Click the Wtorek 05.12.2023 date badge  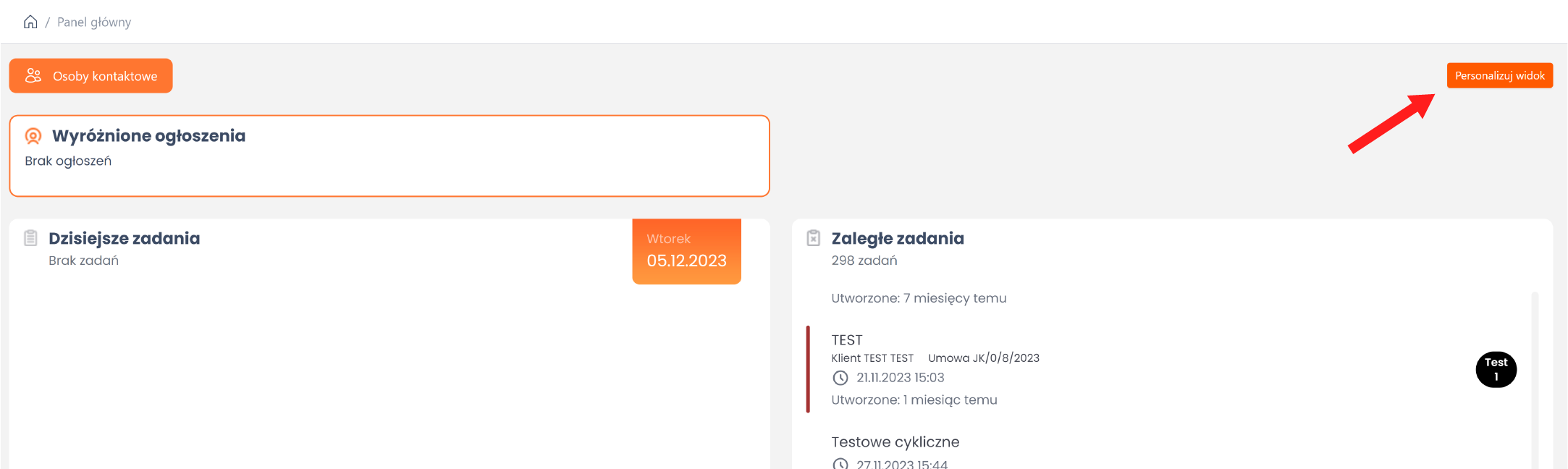coord(686,251)
